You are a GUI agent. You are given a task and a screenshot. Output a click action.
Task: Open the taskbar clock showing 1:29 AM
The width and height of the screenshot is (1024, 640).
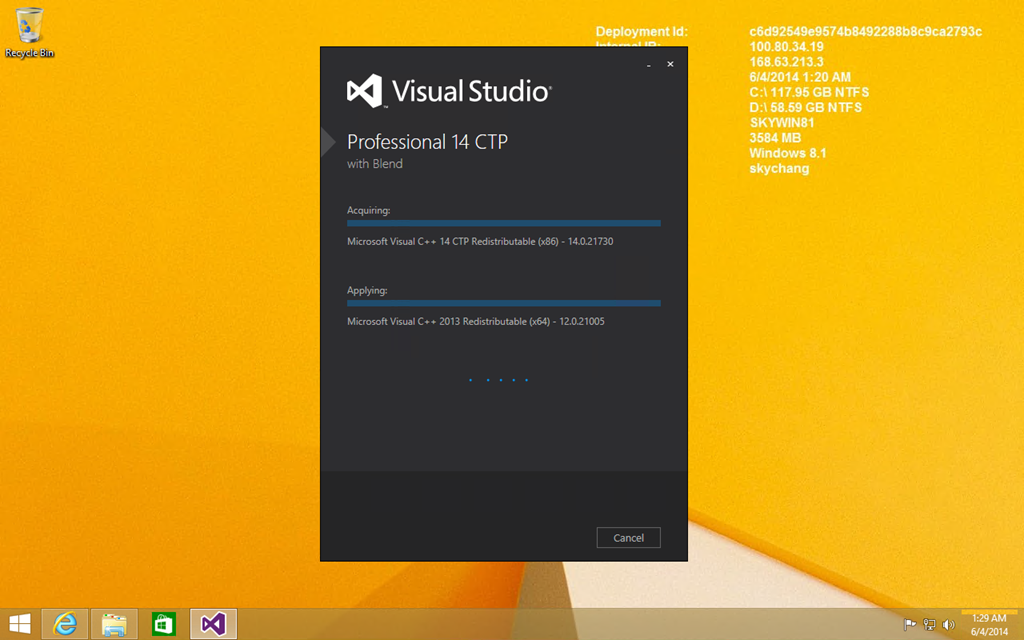(x=989, y=625)
